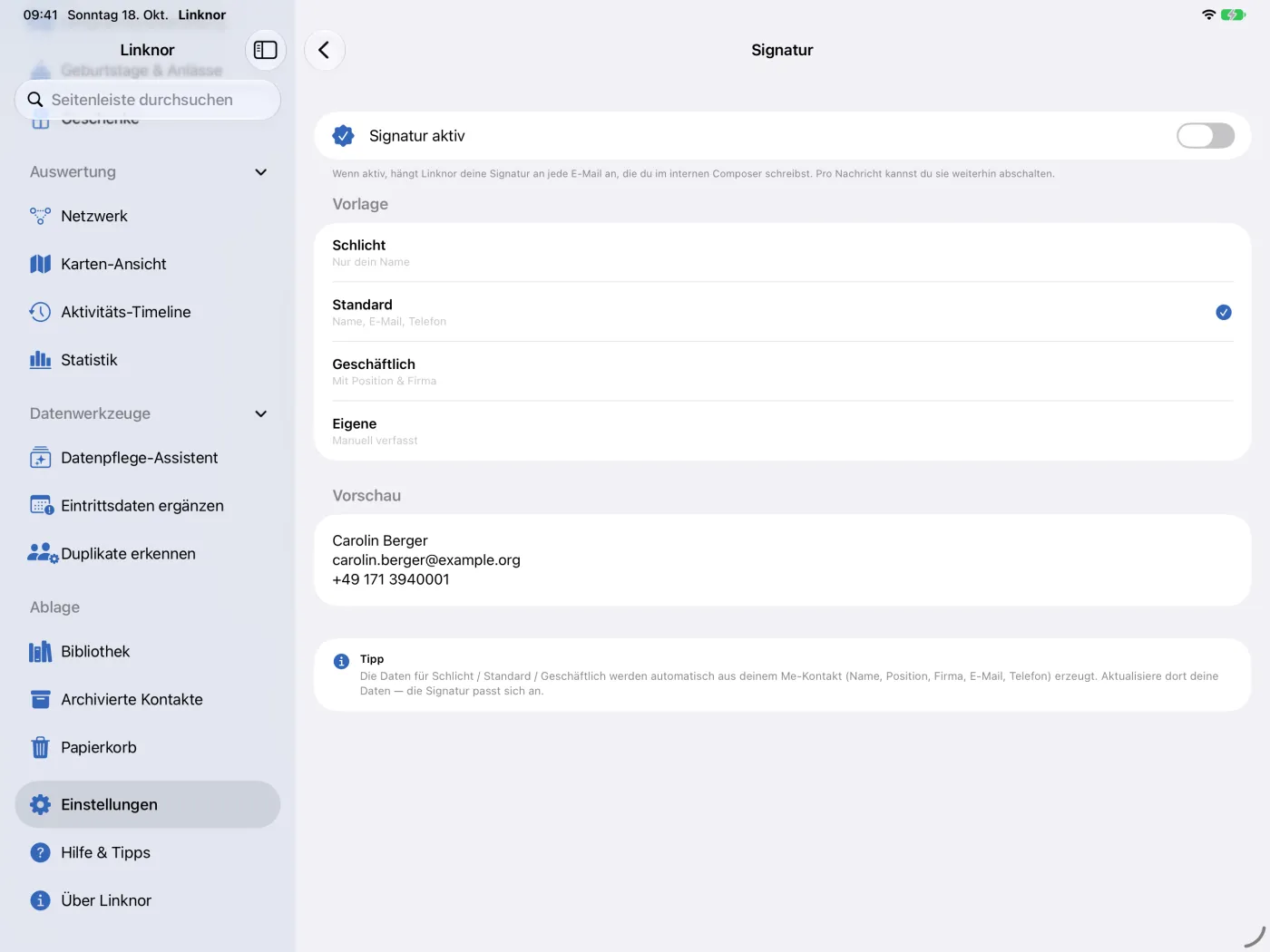Click preview email carolin.berger@example.org
The image size is (1270, 952).
426,560
